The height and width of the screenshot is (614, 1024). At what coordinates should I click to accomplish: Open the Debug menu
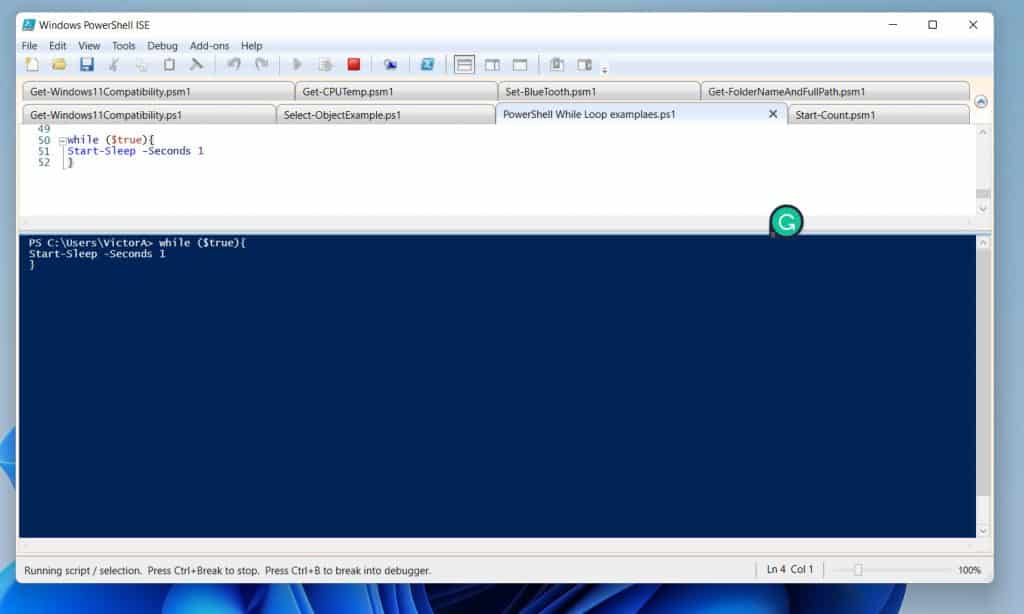(162, 46)
